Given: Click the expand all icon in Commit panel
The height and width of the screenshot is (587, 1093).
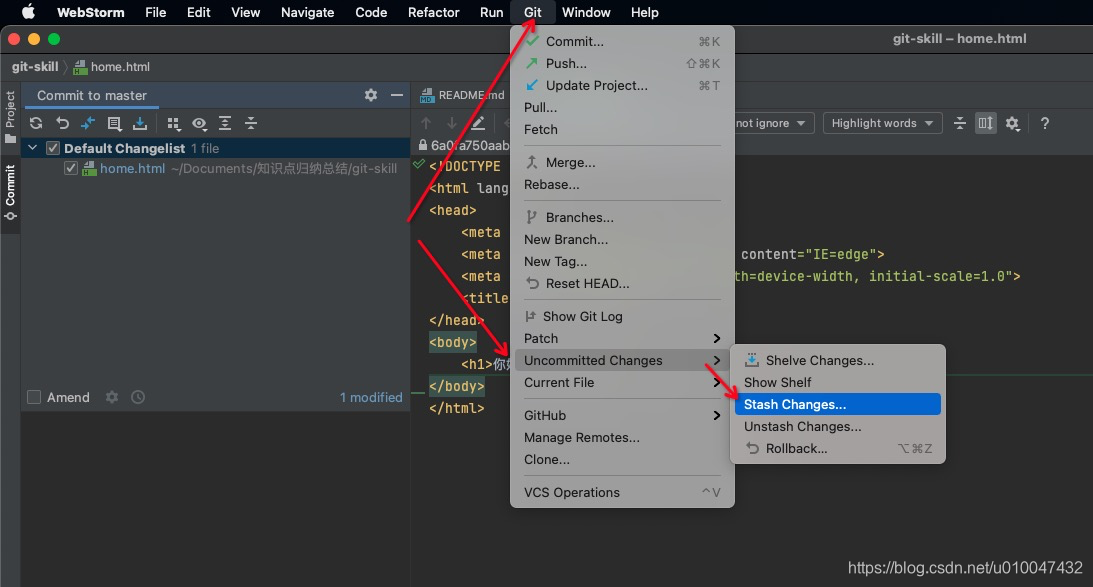Looking at the screenshot, I should coord(225,123).
